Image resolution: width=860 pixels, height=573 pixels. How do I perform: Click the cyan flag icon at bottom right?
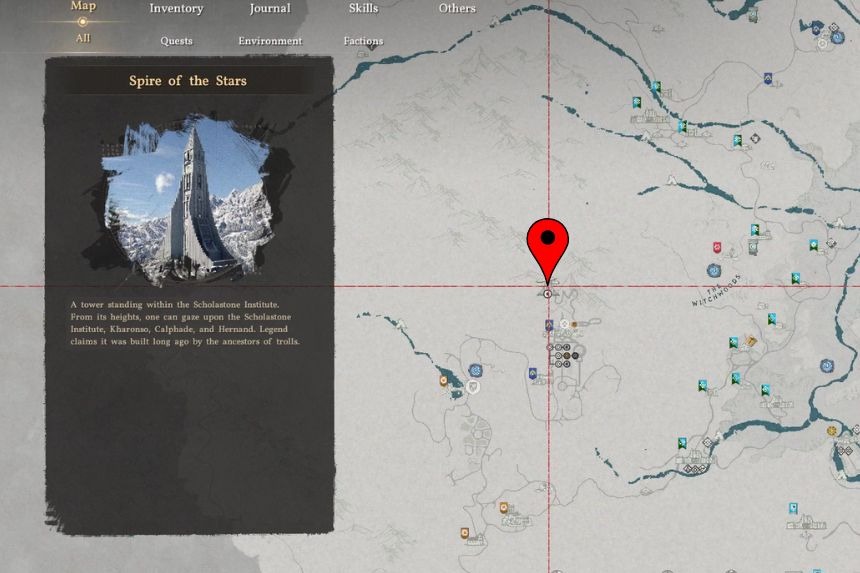pyautogui.click(x=793, y=508)
